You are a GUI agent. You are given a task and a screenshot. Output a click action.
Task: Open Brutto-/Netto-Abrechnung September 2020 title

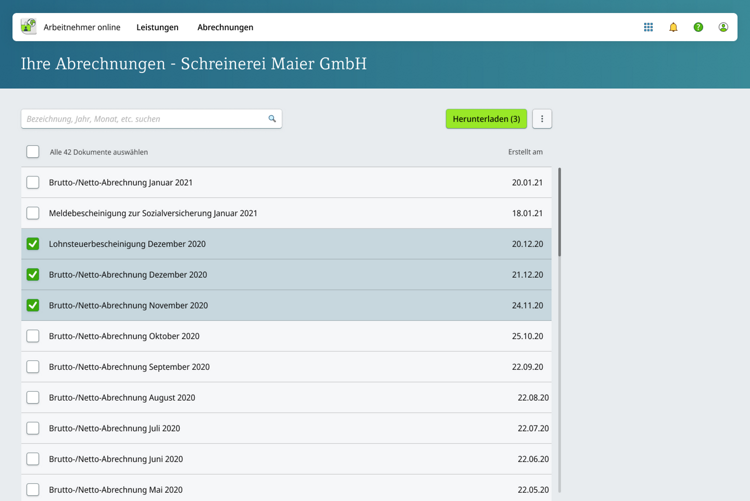coord(129,367)
